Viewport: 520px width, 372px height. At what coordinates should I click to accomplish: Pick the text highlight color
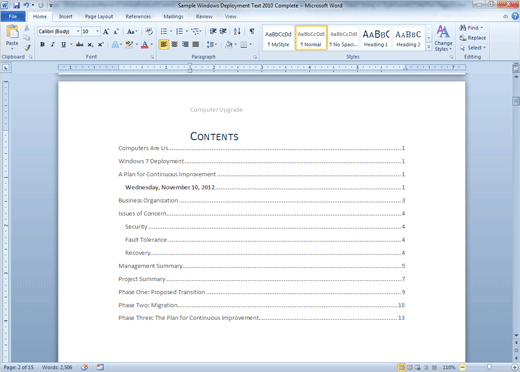click(x=129, y=44)
